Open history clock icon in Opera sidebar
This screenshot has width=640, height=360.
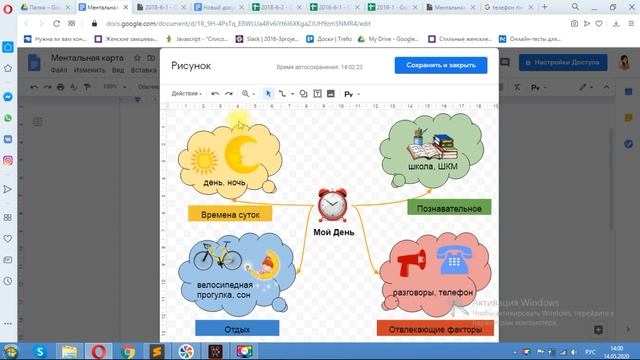click(x=8, y=281)
